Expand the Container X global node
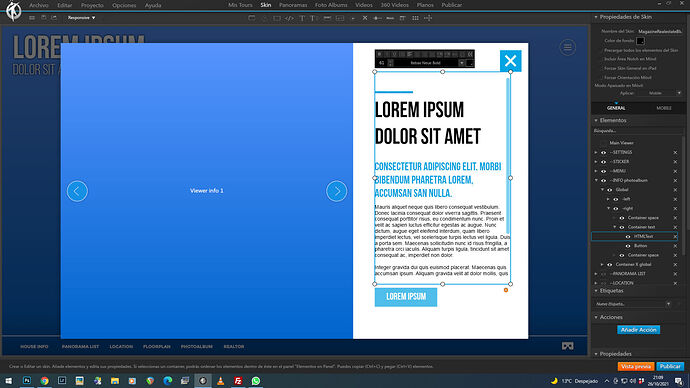Image resolution: width=690 pixels, height=388 pixels. 602,264
